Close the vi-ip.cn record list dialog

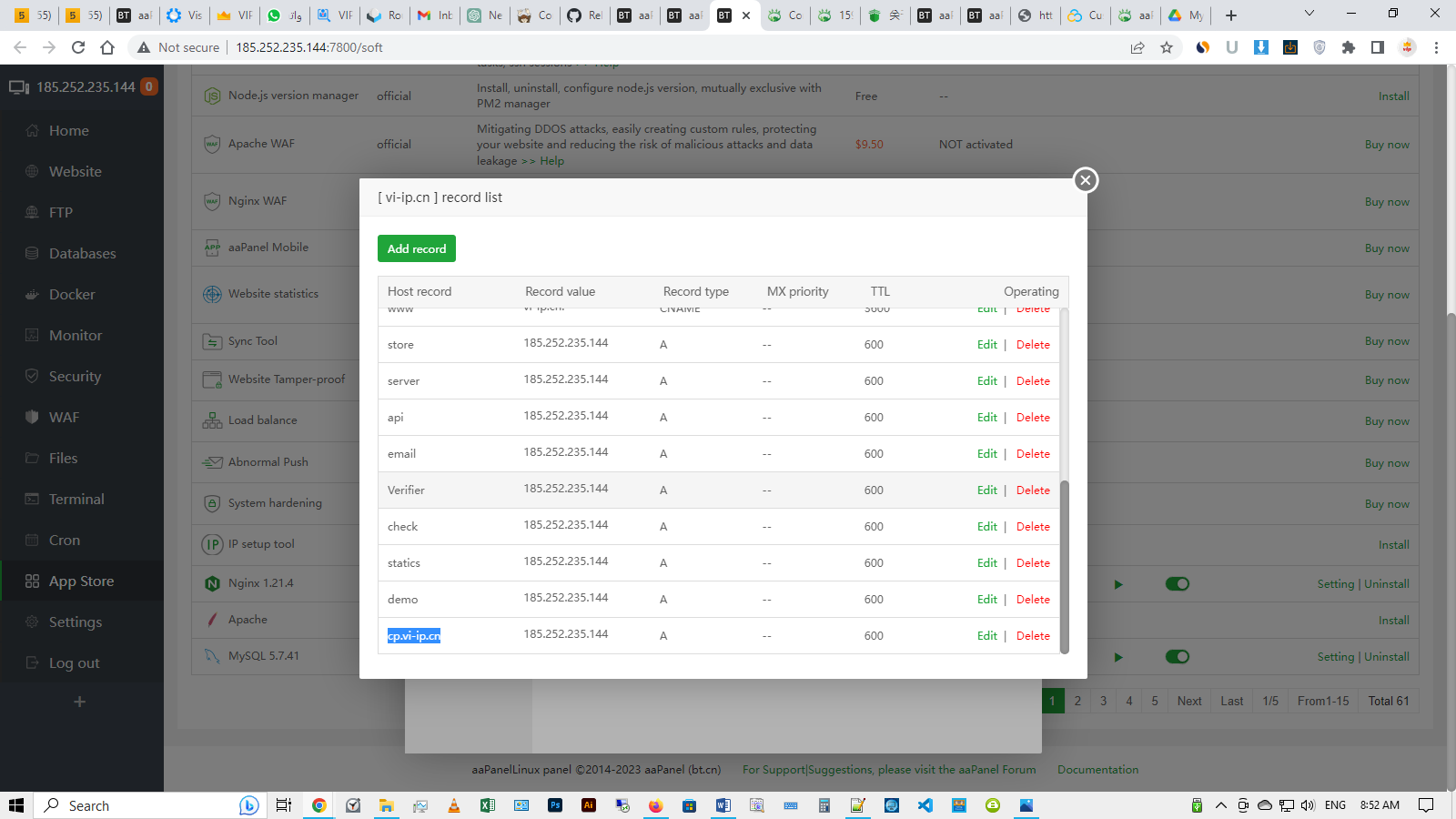pyautogui.click(x=1085, y=180)
